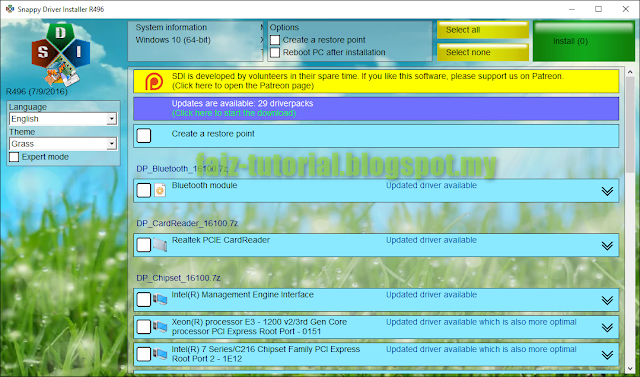This screenshot has height=377, width=640.
Task: Click the Snappy Driver Installer title bar icon
Action: 10,9
